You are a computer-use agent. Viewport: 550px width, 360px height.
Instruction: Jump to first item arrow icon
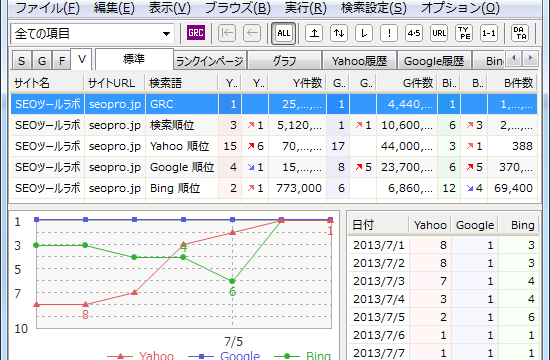227,33
